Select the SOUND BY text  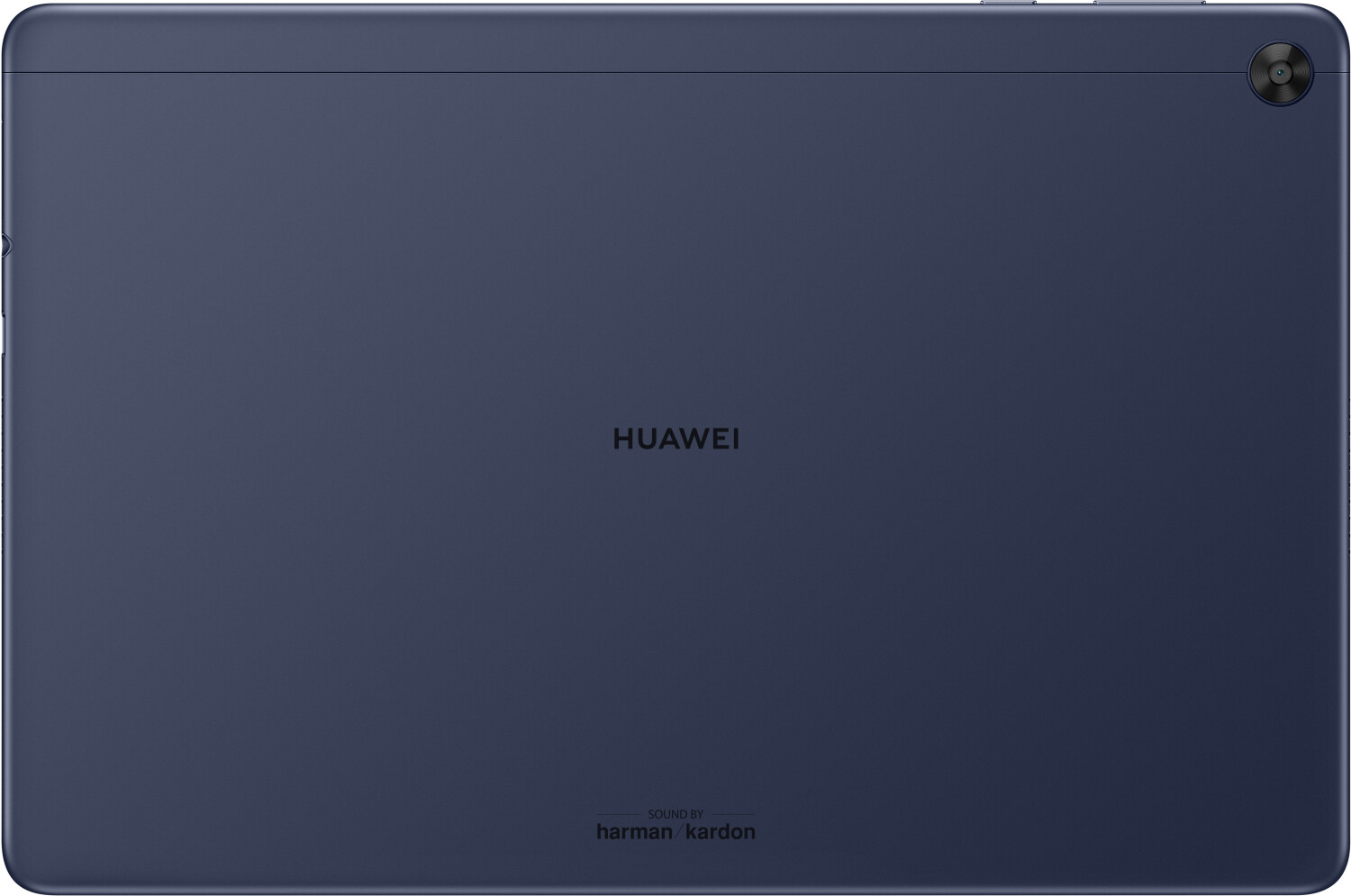(x=675, y=814)
